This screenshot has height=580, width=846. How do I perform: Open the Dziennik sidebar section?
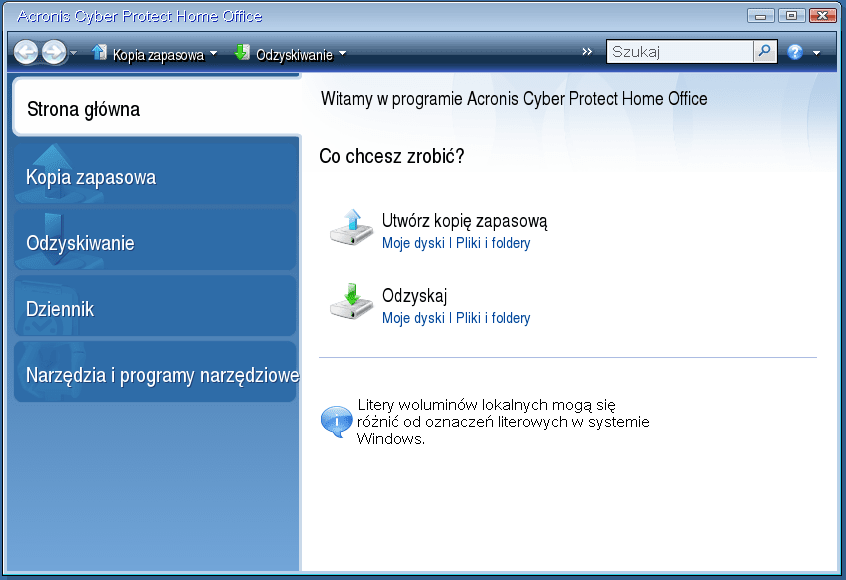155,306
